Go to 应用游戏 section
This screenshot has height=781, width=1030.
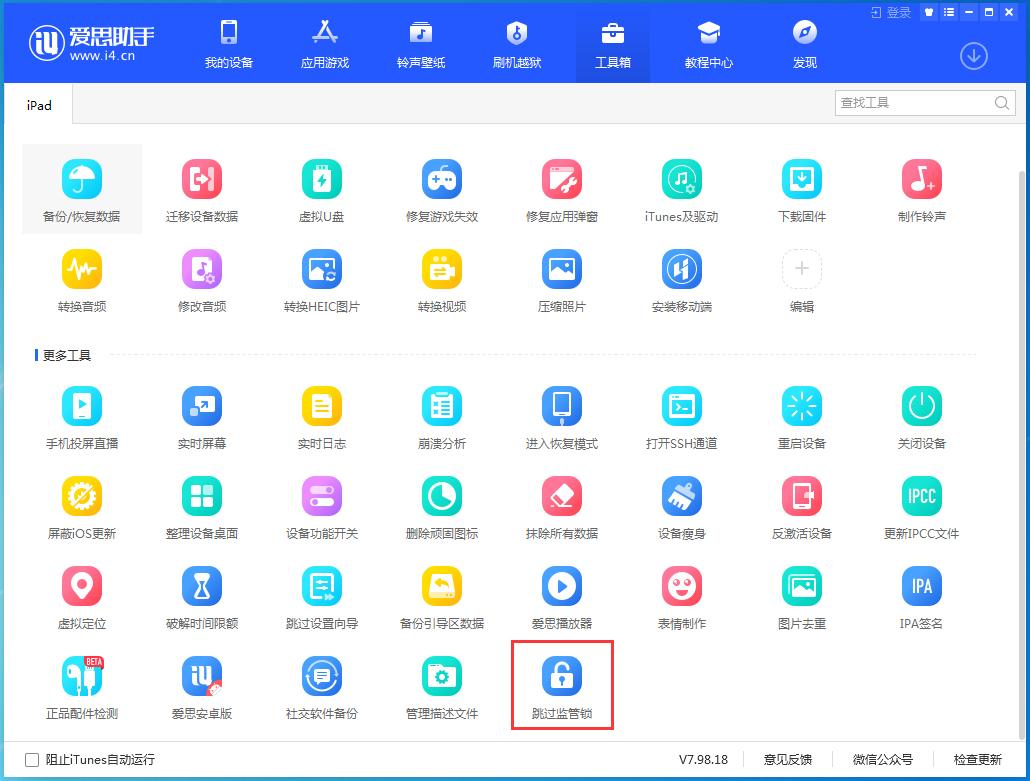[325, 44]
